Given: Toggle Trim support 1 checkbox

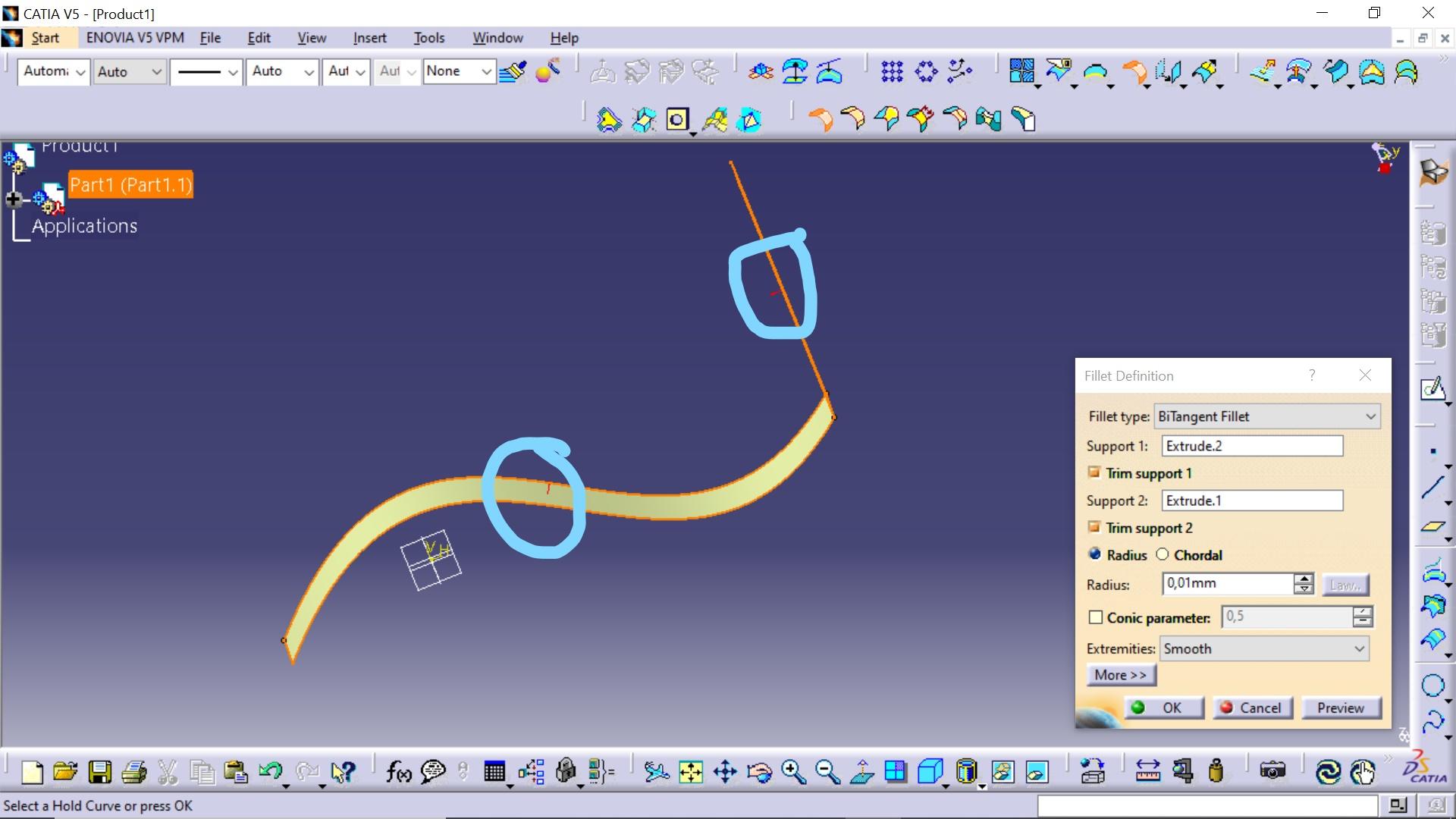Looking at the screenshot, I should tap(1094, 472).
